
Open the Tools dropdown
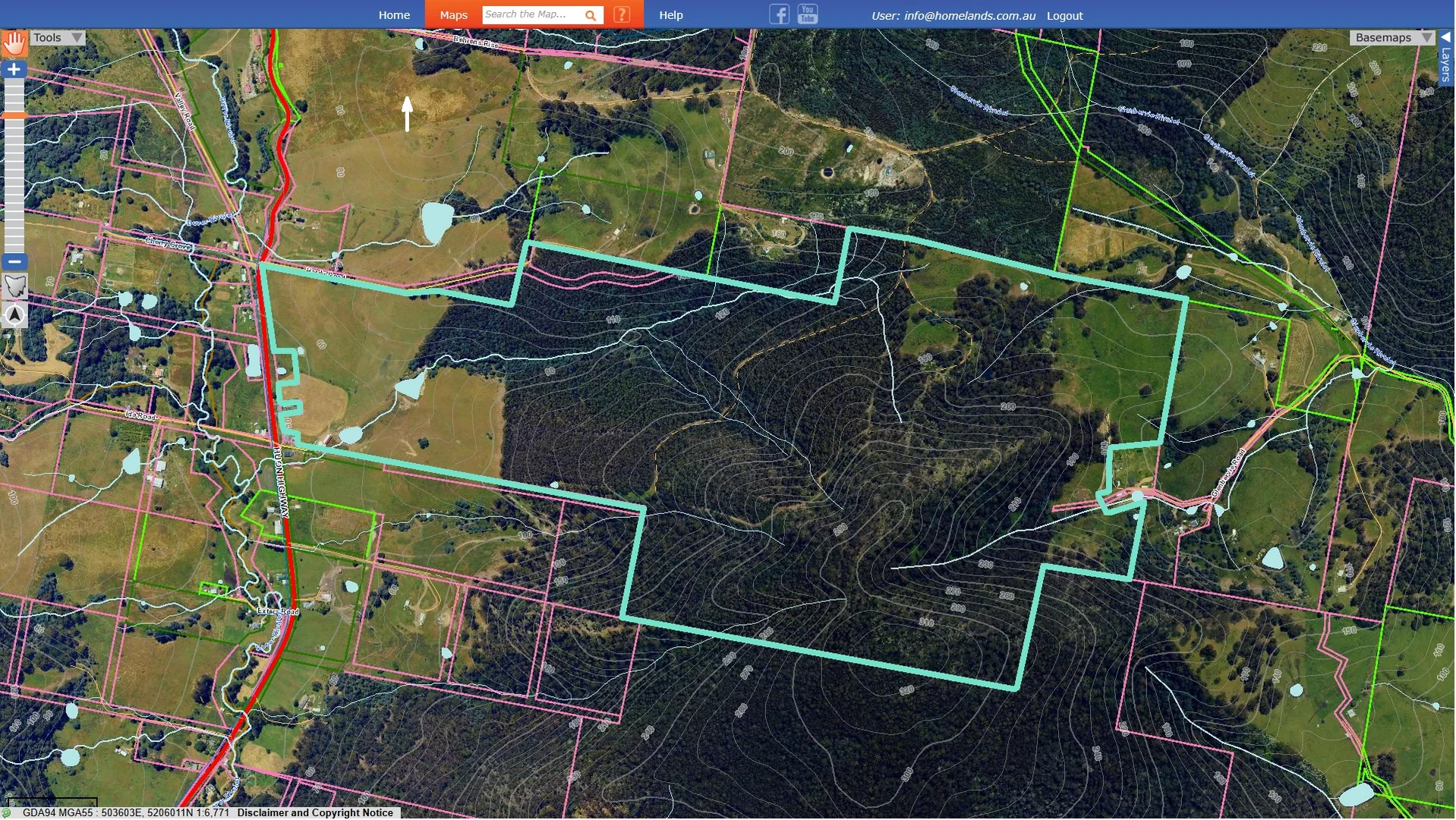pyautogui.click(x=57, y=36)
